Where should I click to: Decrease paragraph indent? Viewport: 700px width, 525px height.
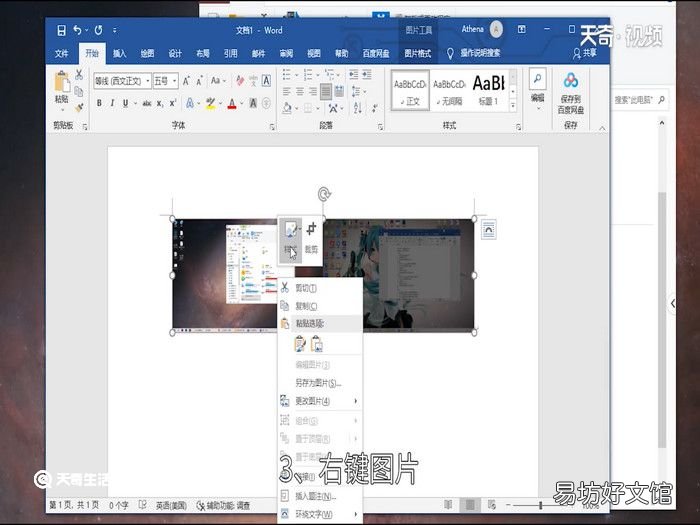tap(353, 74)
